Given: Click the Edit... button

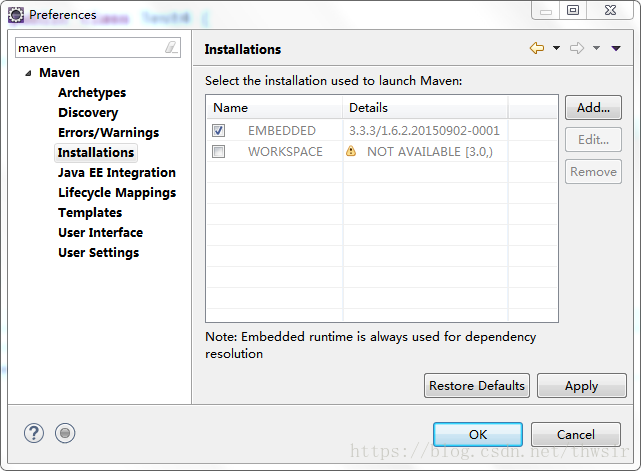Looking at the screenshot, I should click(x=593, y=139).
